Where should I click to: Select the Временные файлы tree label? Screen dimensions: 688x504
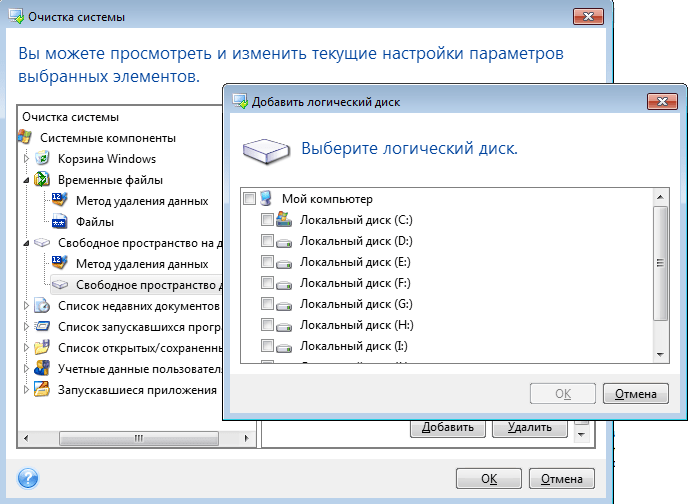[110, 180]
